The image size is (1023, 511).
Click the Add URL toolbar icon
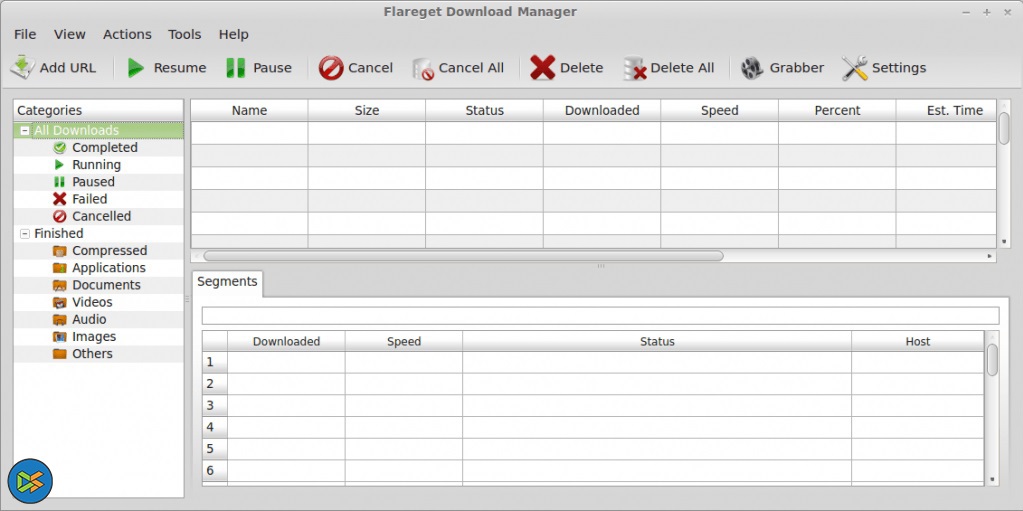(22, 68)
